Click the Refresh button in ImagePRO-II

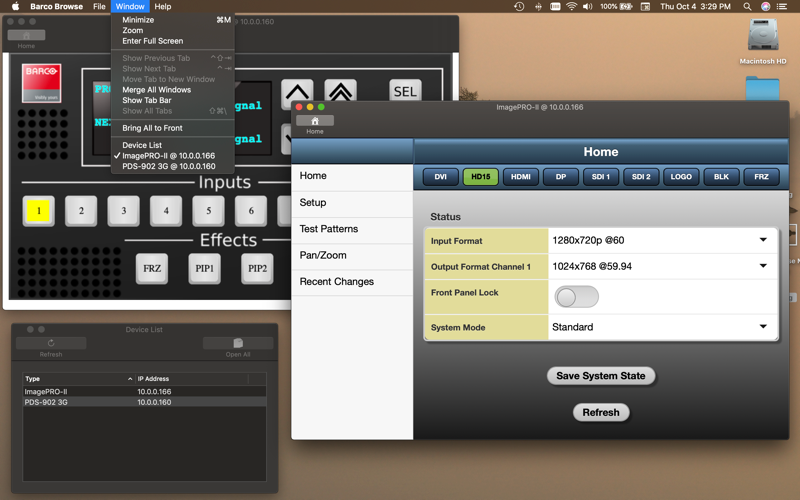click(x=601, y=412)
